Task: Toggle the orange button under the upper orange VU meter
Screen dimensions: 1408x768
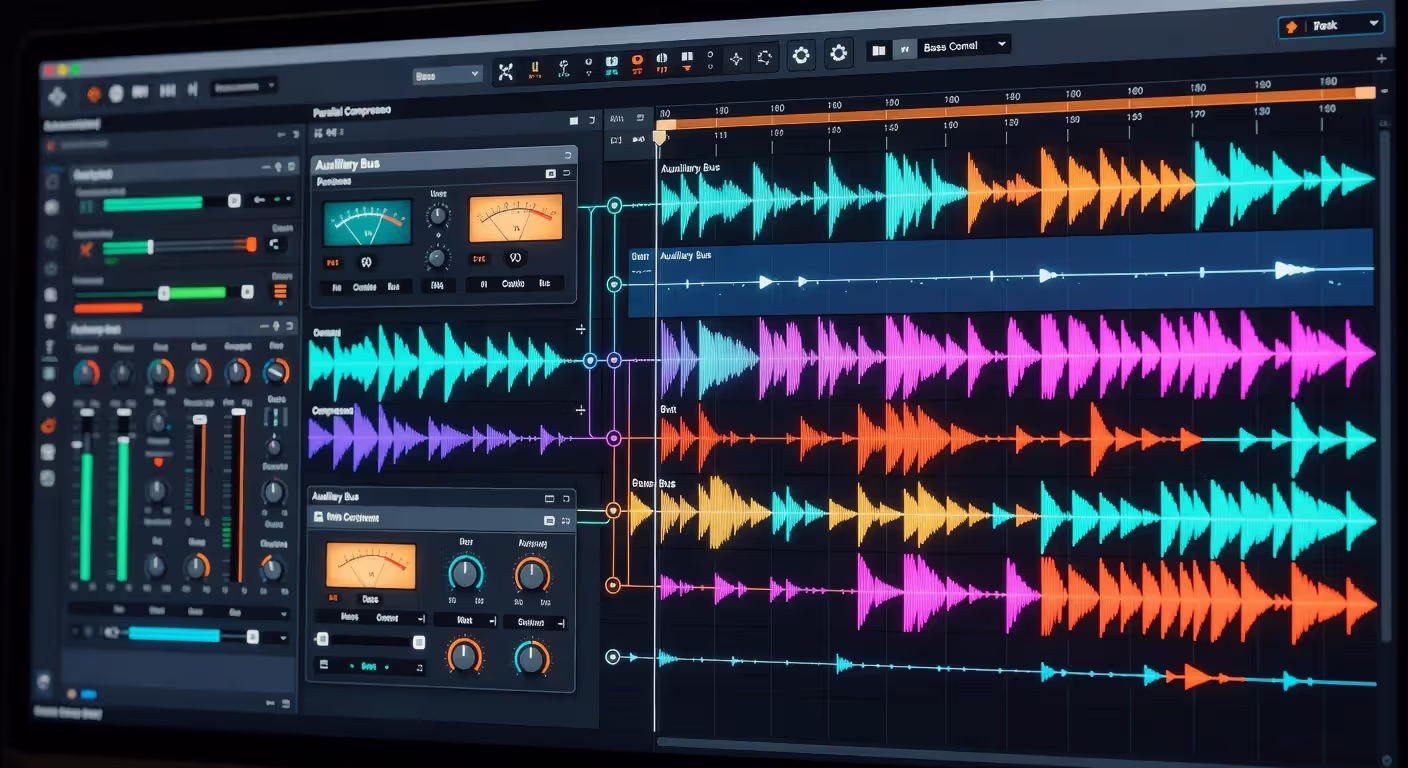Action: point(479,258)
